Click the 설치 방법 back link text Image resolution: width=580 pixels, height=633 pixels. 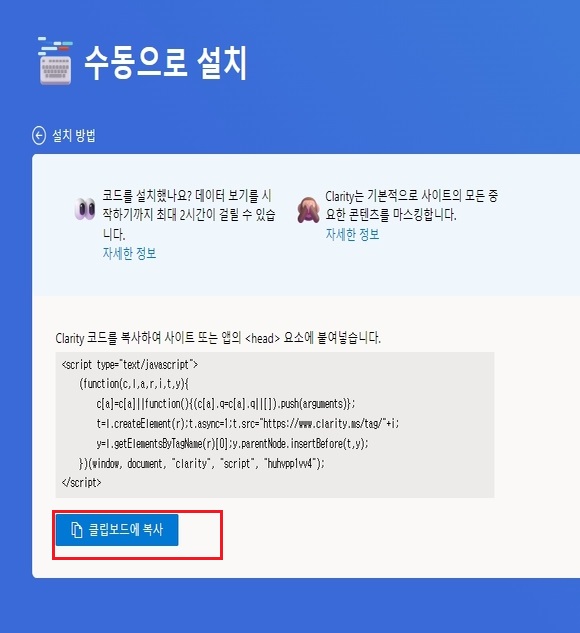pos(74,136)
